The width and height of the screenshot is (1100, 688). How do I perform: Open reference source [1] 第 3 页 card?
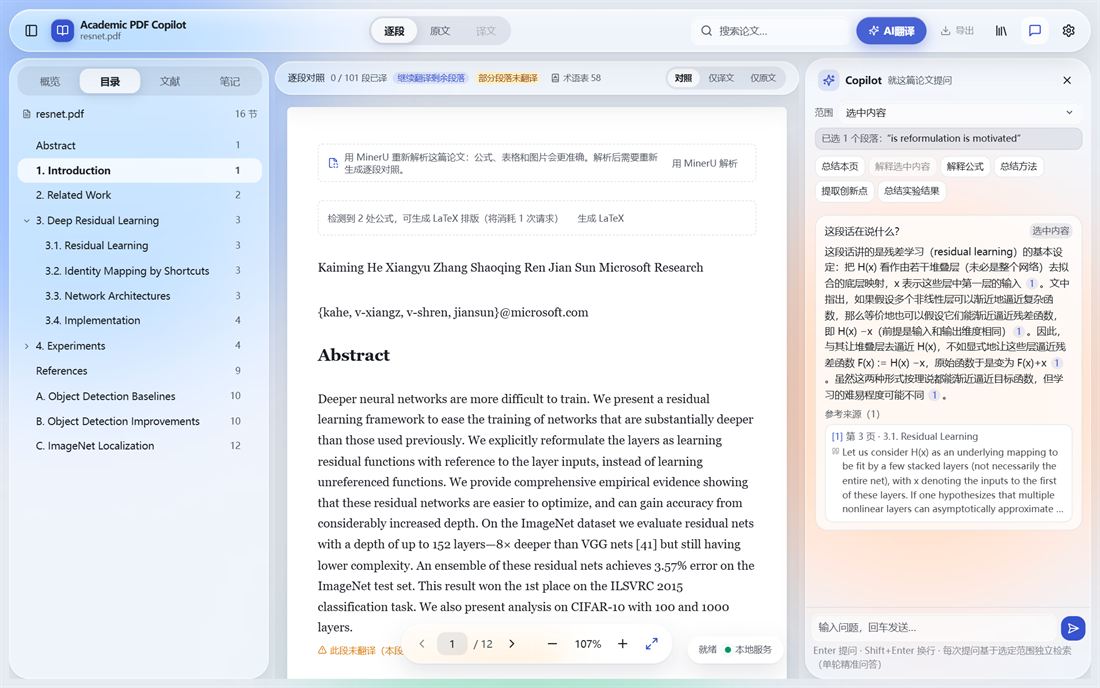coord(948,473)
